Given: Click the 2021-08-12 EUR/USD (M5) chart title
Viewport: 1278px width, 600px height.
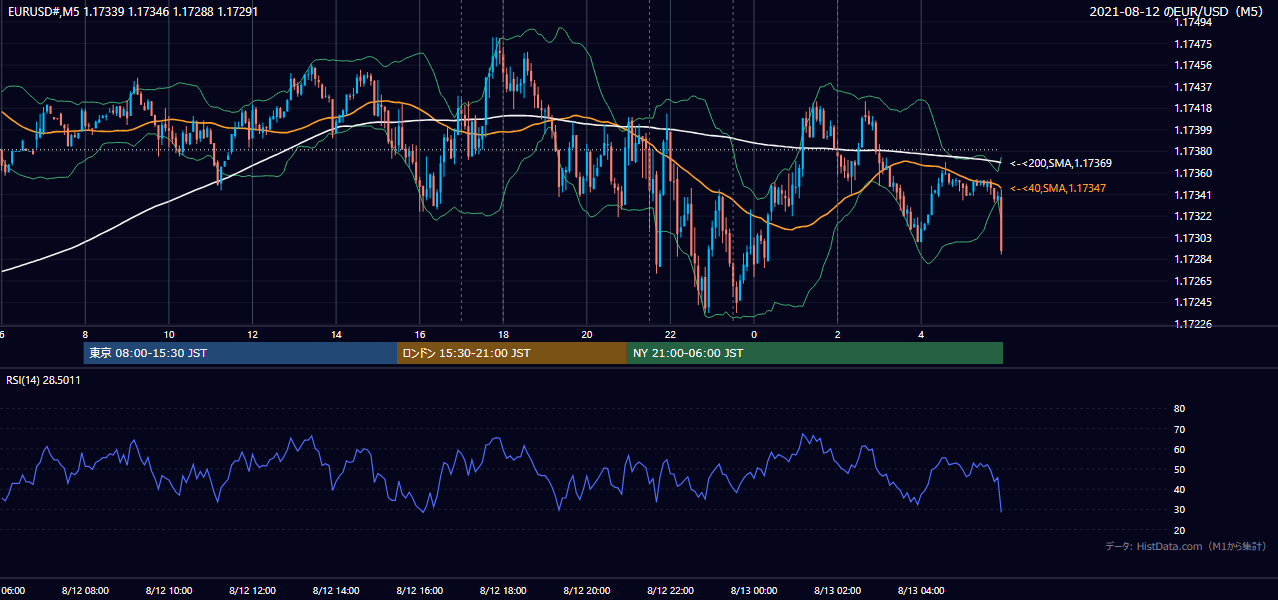Looking at the screenshot, I should point(1177,12).
